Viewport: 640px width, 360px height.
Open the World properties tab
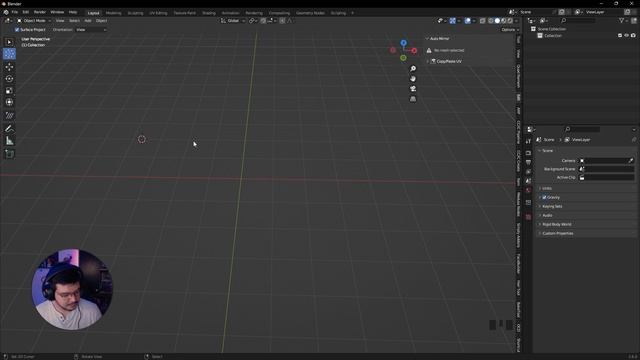pos(528,190)
